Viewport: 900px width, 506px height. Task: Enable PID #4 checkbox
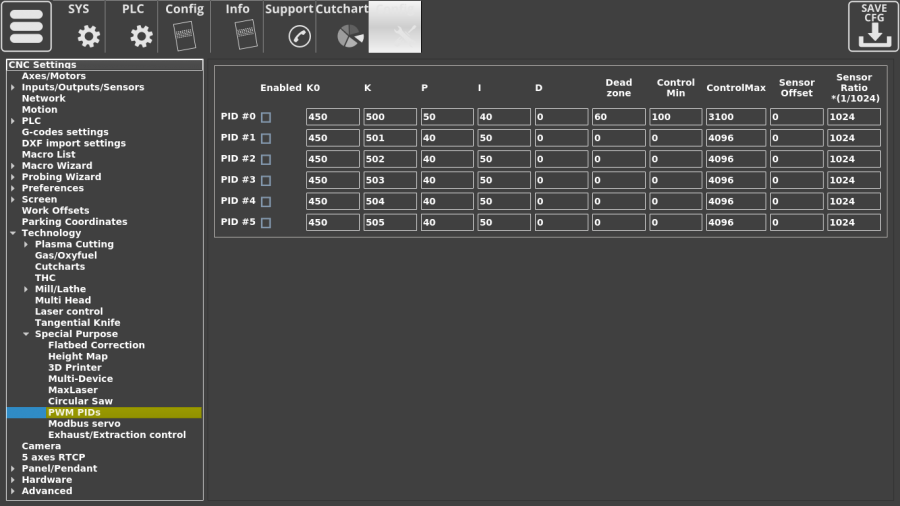click(x=266, y=201)
